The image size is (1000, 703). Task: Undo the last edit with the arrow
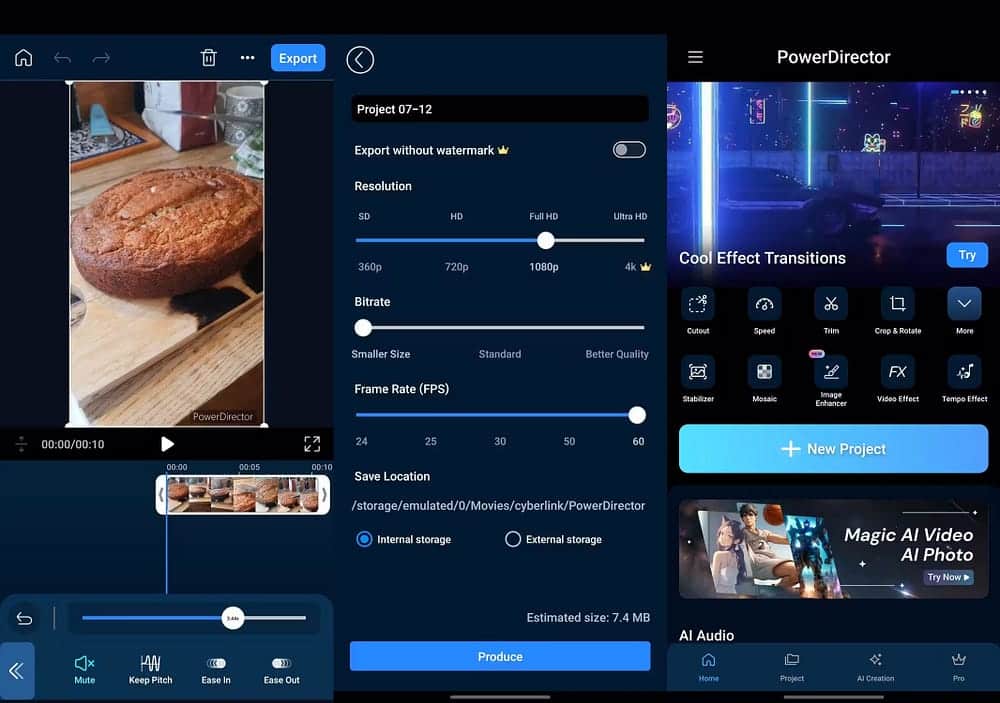point(62,58)
